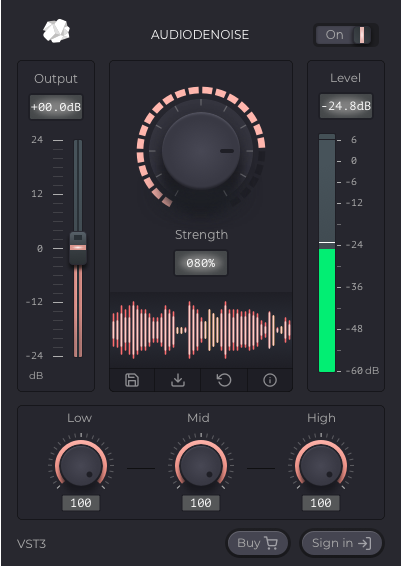Viewport: 401px width, 566px height.
Task: Click the Level -24.8dB readout field
Action: tap(346, 106)
